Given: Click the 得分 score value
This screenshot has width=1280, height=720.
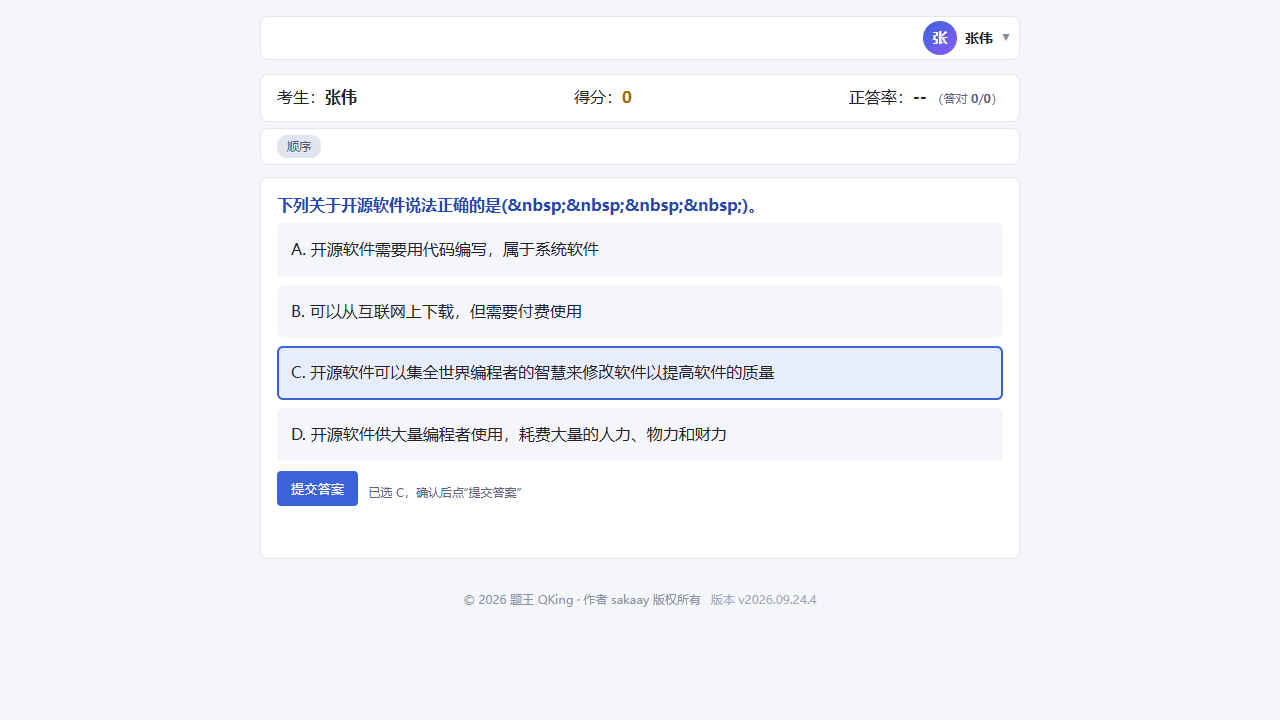Looking at the screenshot, I should click(x=627, y=98).
